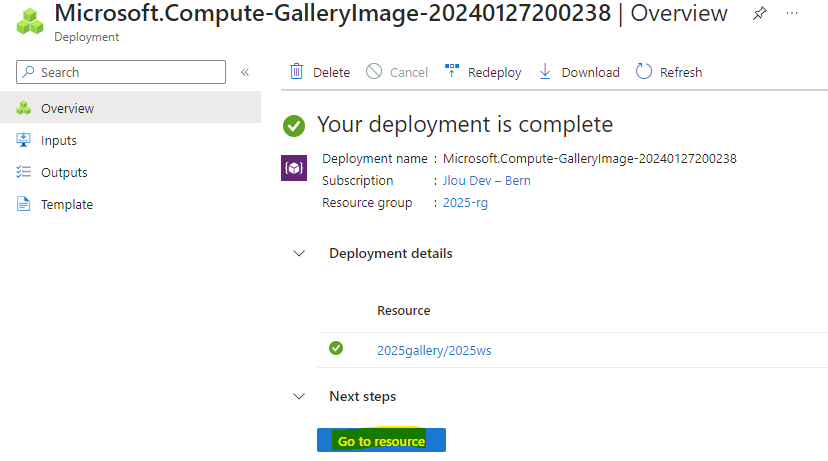Click the Deployment details heading text

pos(391,253)
